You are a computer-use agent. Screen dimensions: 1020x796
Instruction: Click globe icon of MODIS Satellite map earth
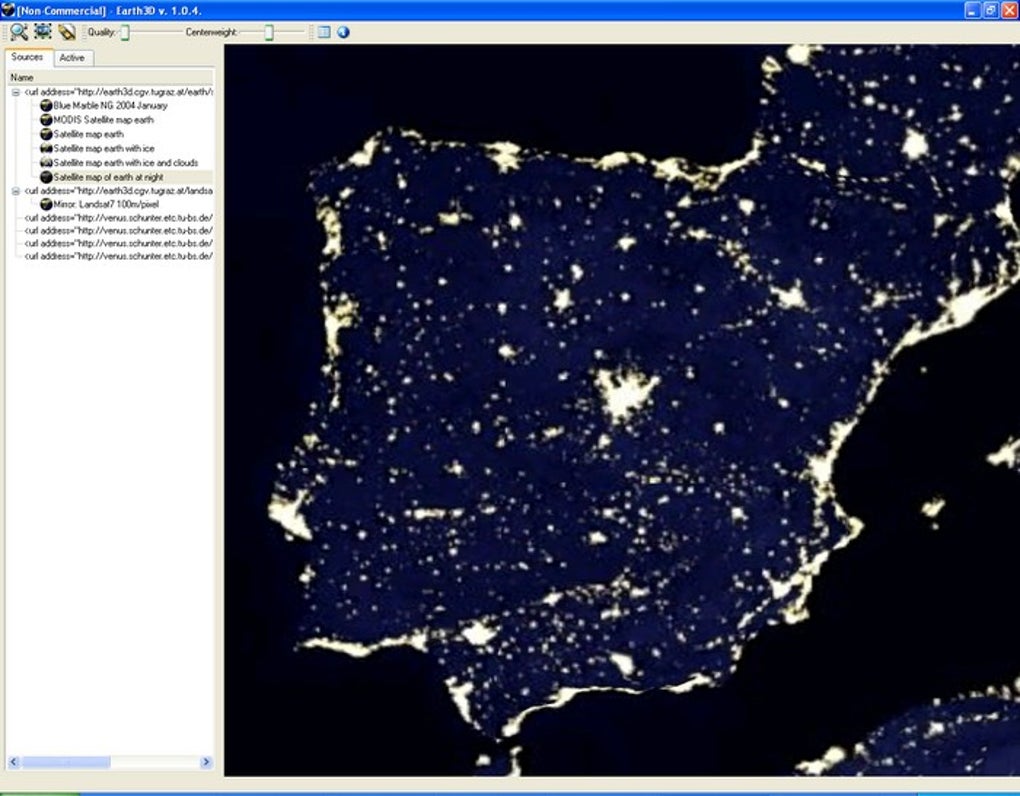tap(46, 120)
